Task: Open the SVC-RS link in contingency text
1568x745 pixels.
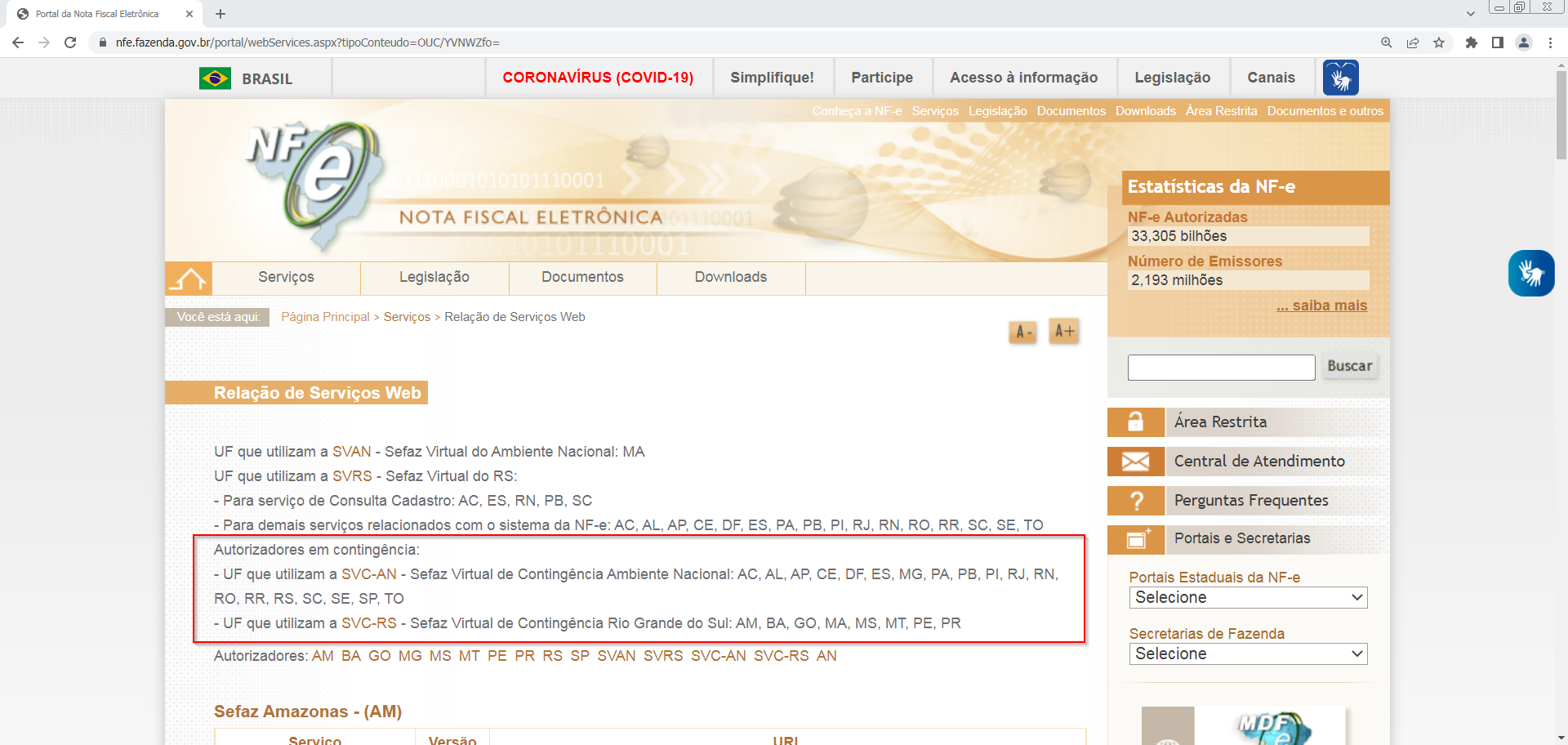Action: (369, 623)
